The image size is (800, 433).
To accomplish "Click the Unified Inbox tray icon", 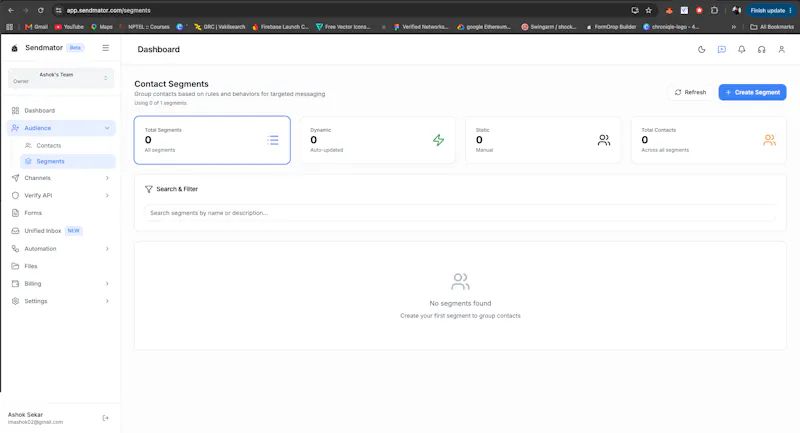I will [x=15, y=231].
